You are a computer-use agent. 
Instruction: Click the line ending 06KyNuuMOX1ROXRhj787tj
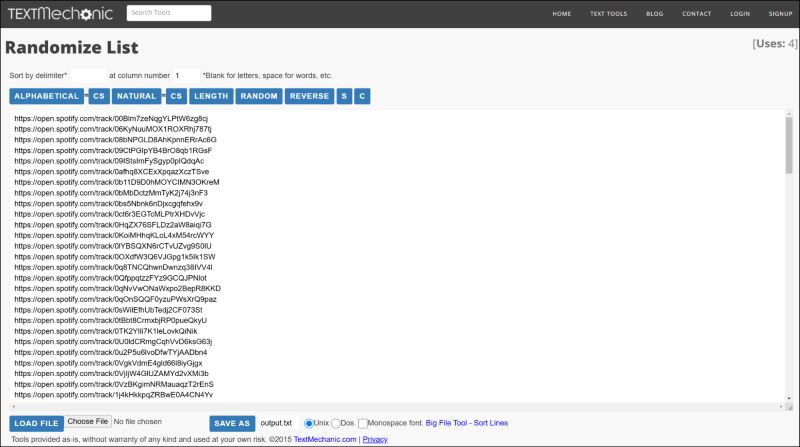pyautogui.click(x=113, y=129)
